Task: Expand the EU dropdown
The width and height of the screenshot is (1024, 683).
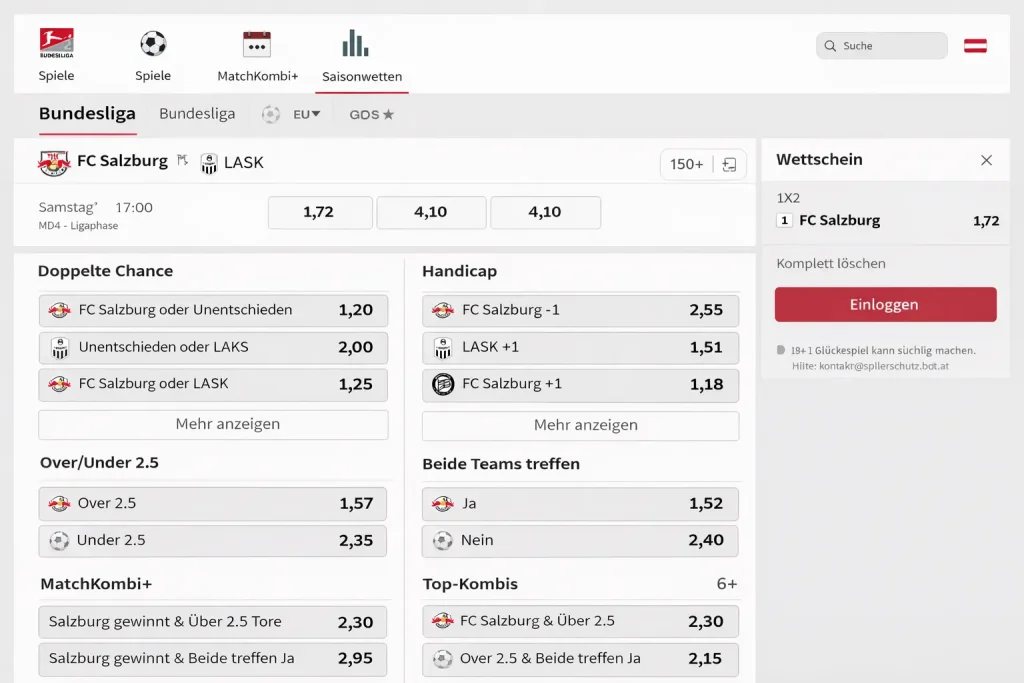Action: pos(306,114)
